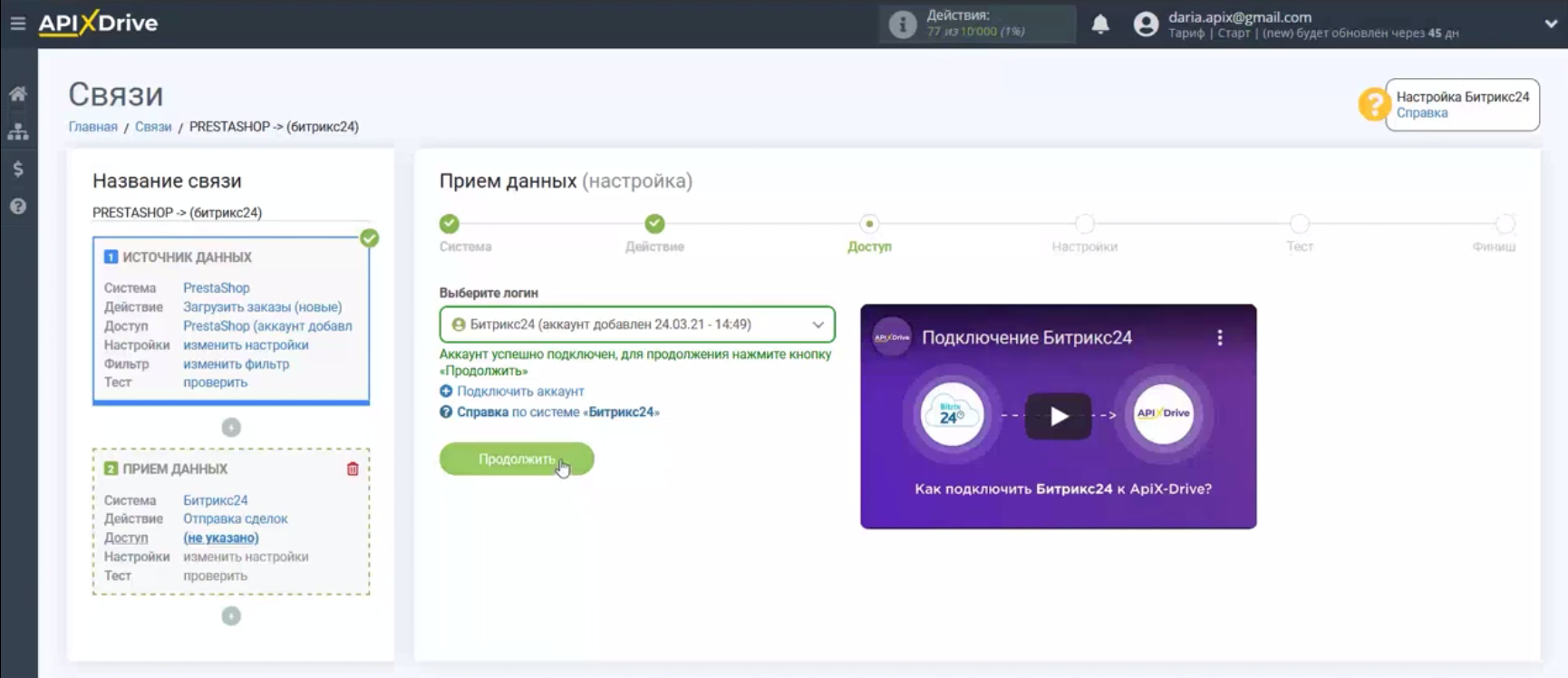Click plus icon between source and receiver

(231, 427)
